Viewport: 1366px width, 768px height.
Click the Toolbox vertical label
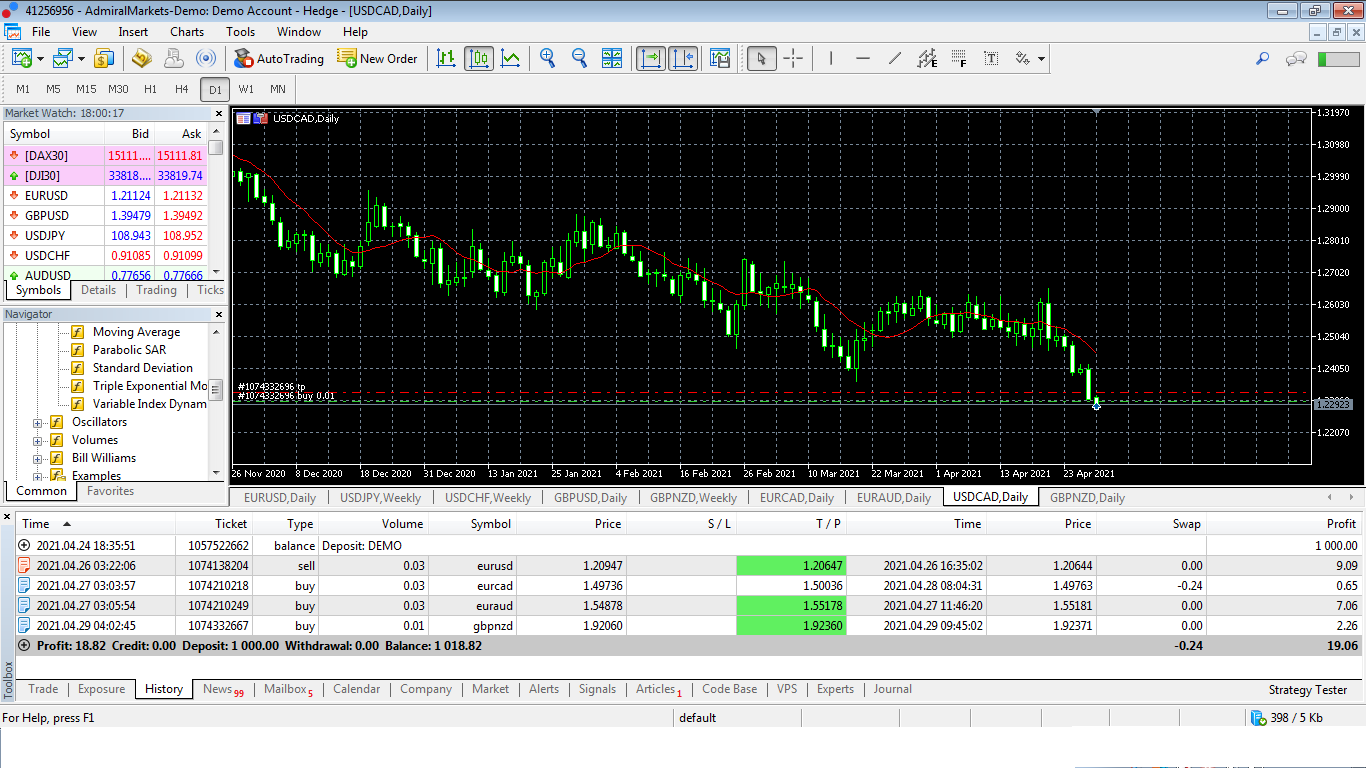[8, 680]
